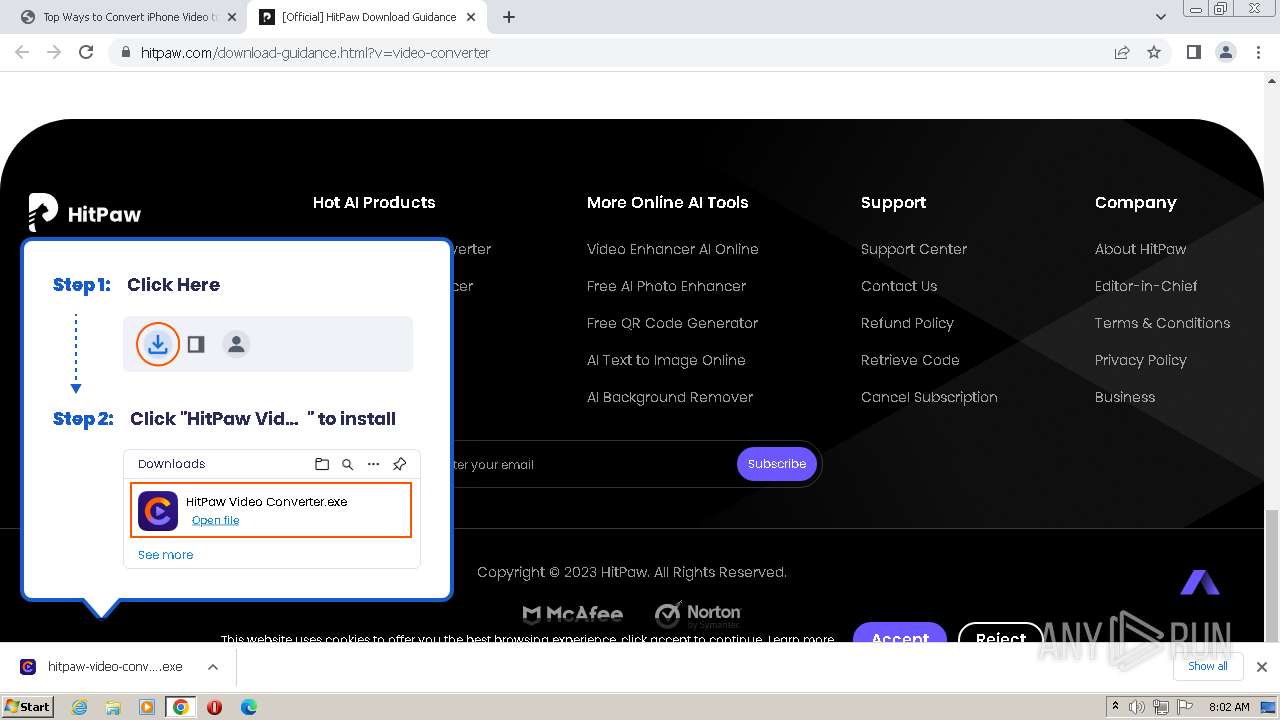Viewport: 1280px width, 720px height.
Task: Accept the cookies notice
Action: click(899, 633)
